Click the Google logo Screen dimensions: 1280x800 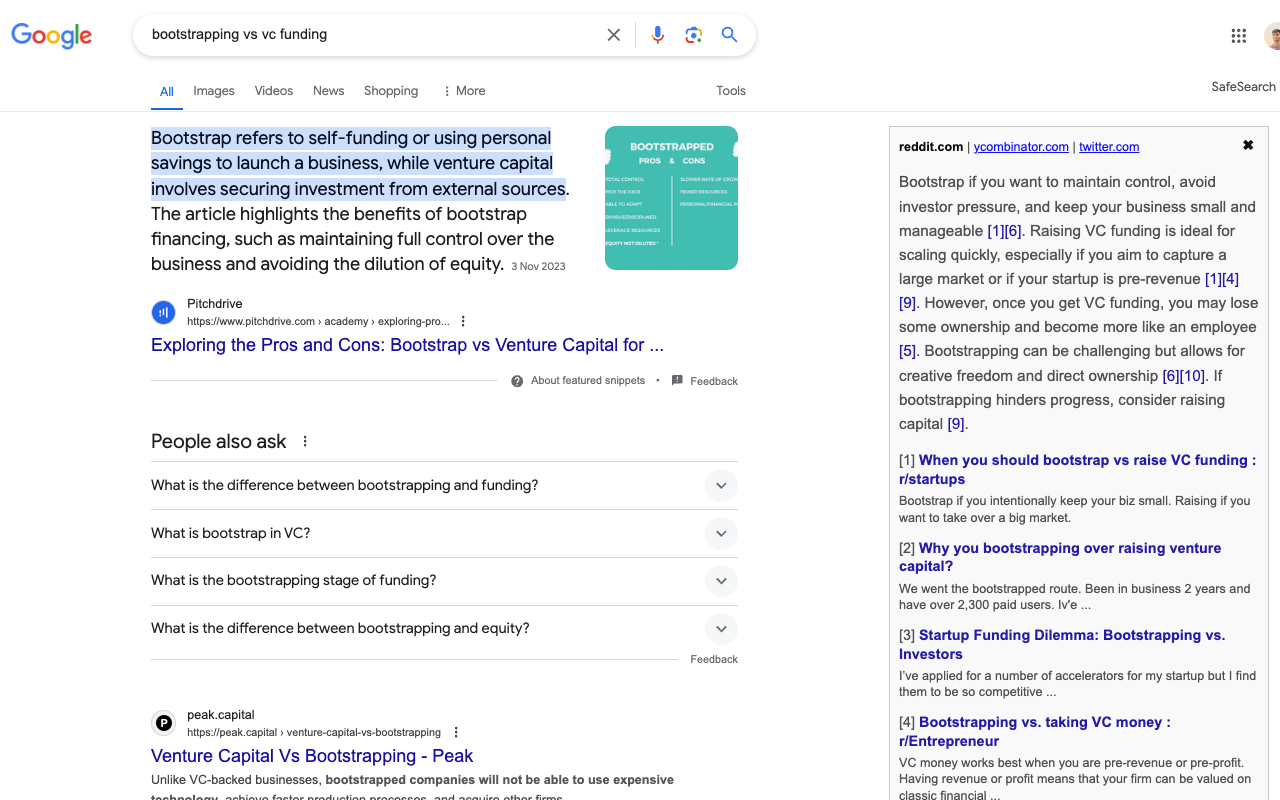pos(51,36)
